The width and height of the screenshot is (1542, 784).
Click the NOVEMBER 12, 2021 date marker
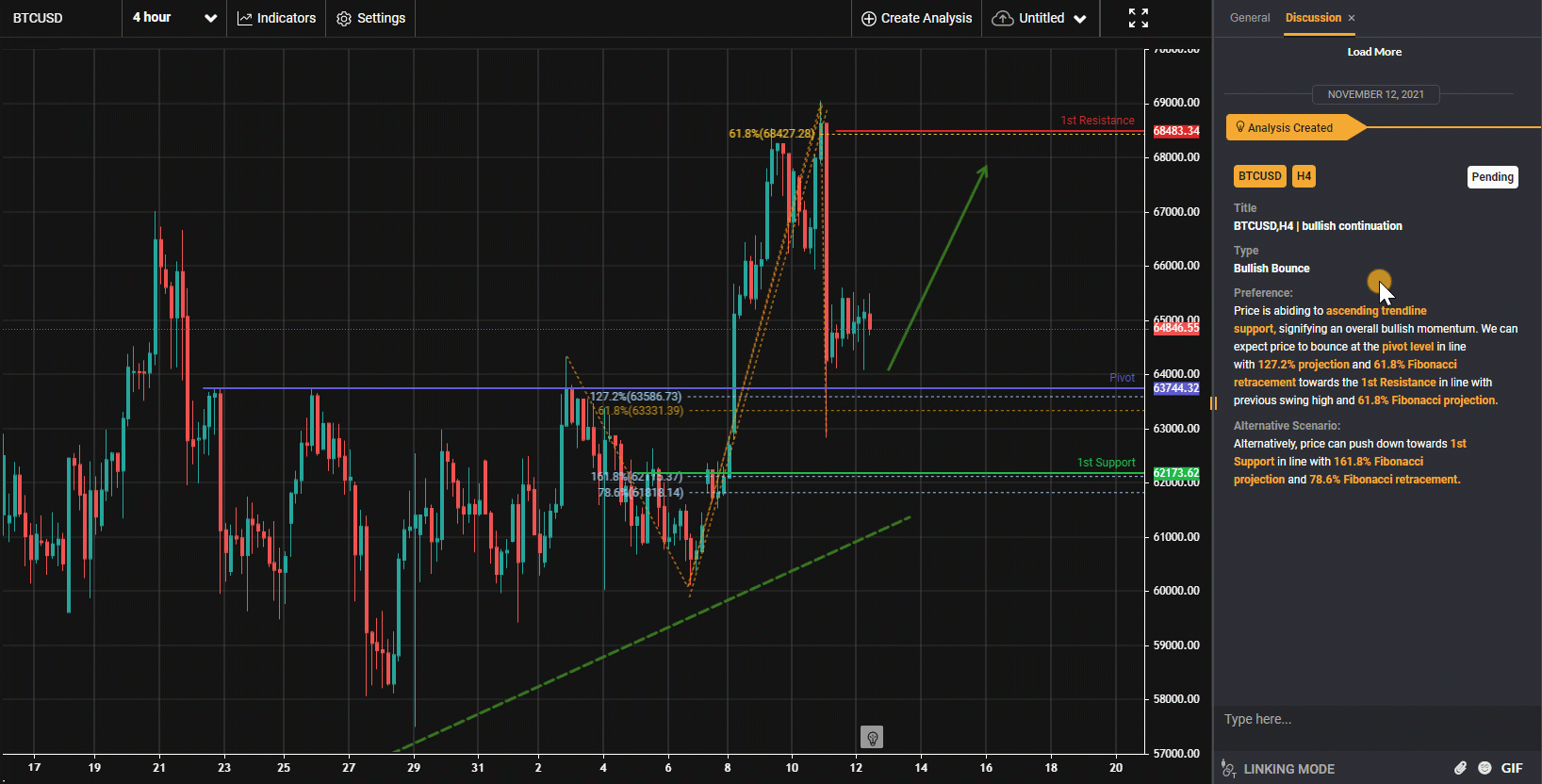(x=1376, y=94)
